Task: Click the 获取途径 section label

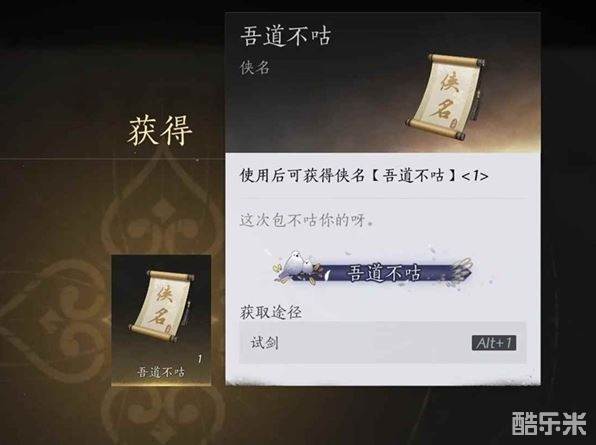Action: pyautogui.click(x=271, y=312)
